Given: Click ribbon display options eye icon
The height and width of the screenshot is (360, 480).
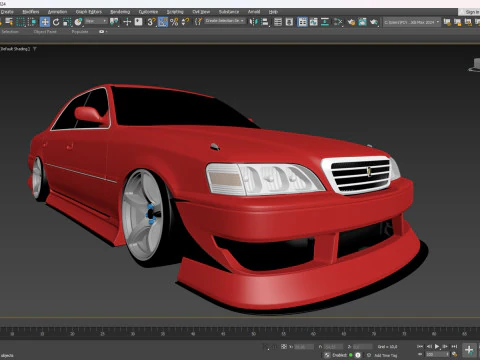Looking at the screenshot, I should [102, 32].
